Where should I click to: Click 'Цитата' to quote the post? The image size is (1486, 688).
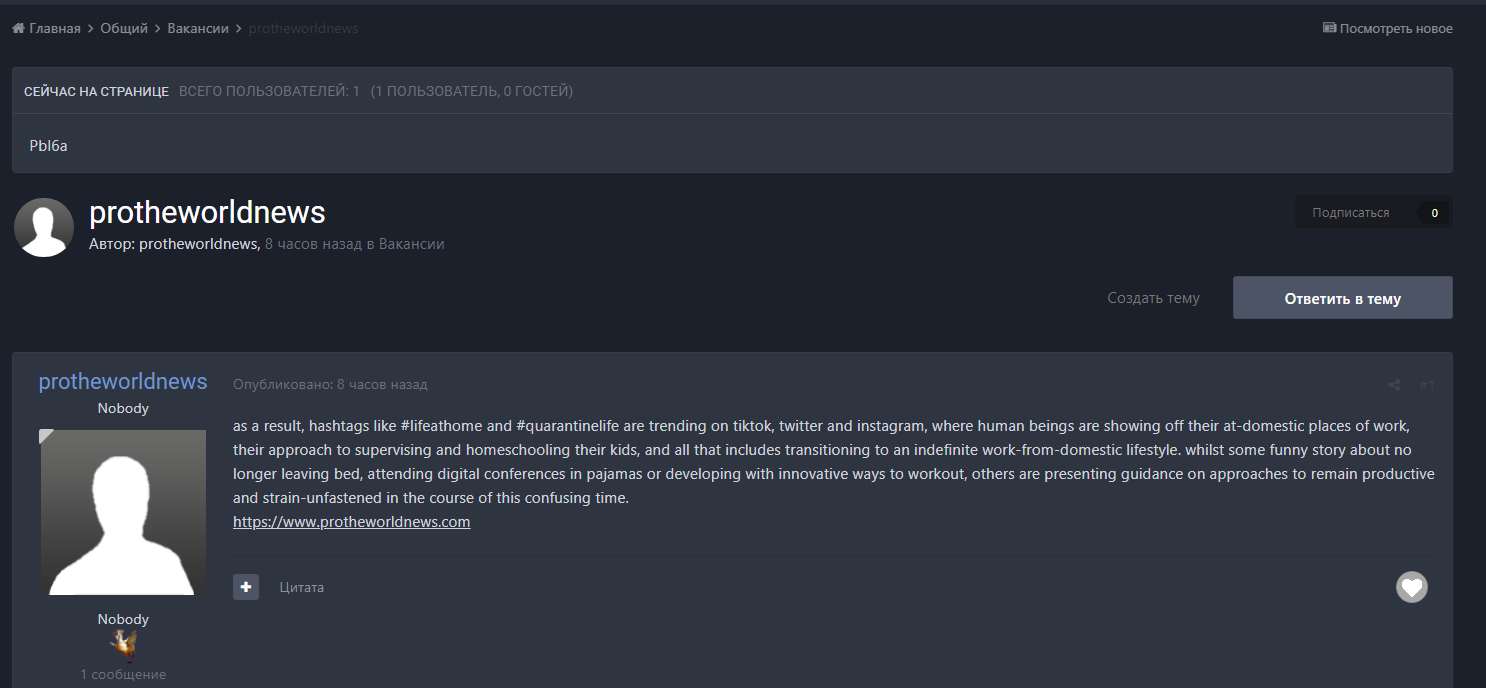[301, 587]
